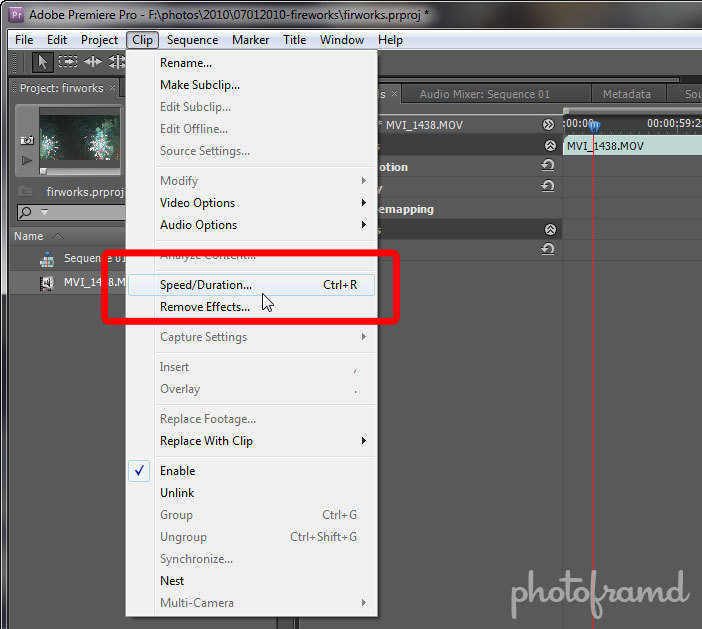Expand the Replace With Clip submenu

(252, 441)
